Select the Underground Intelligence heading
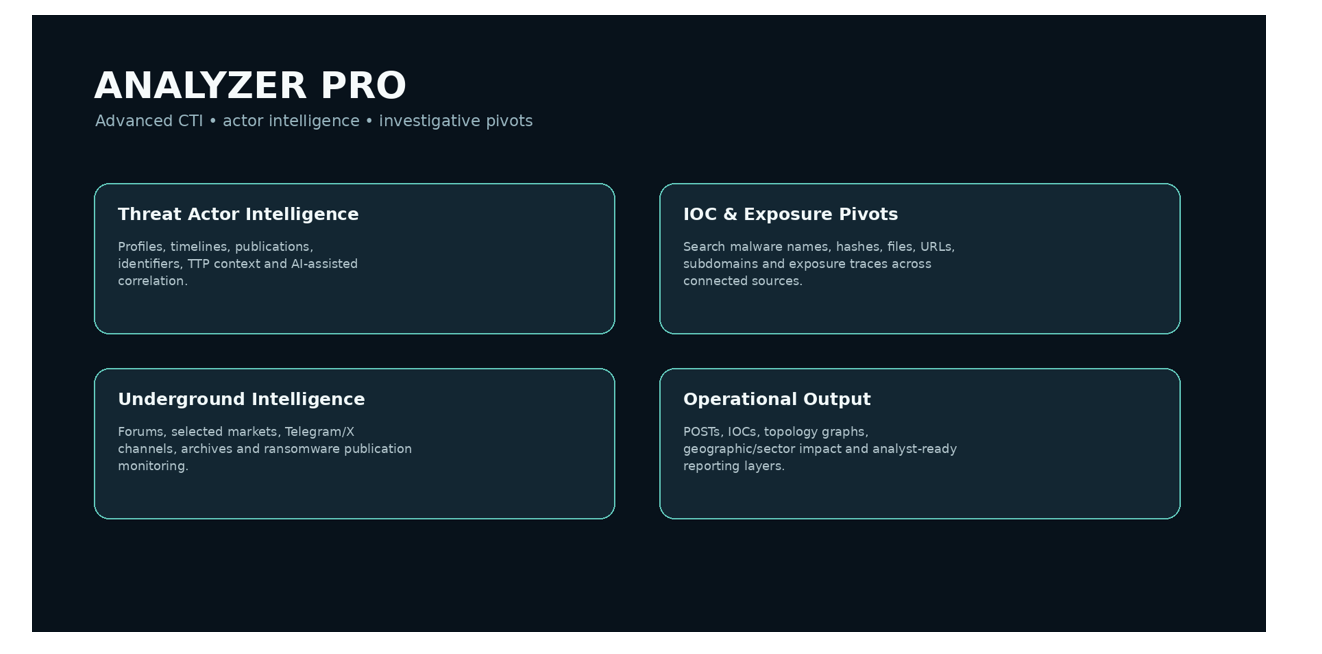This screenshot has width=1322, height=654. pyautogui.click(x=241, y=399)
